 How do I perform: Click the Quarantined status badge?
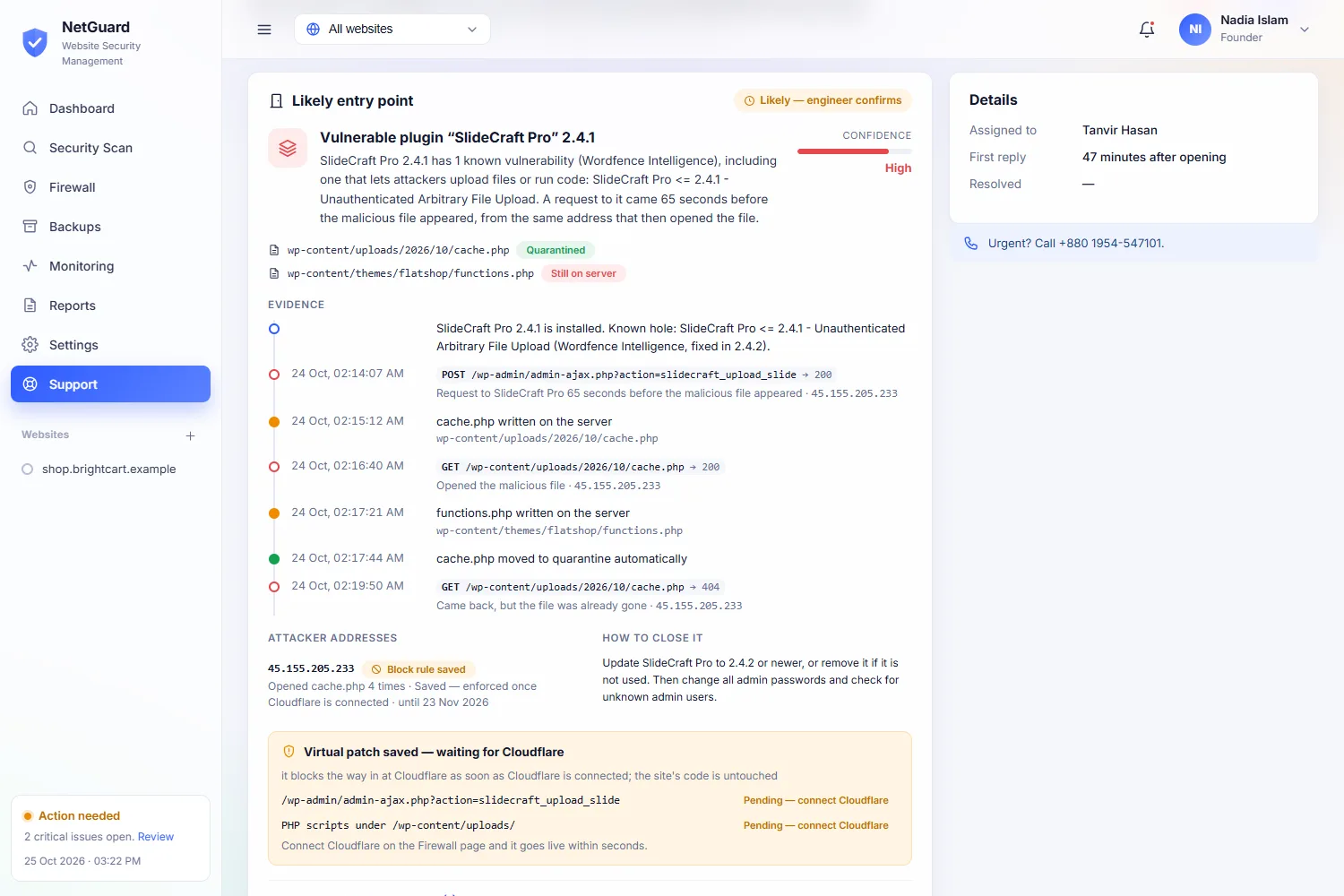(x=556, y=251)
